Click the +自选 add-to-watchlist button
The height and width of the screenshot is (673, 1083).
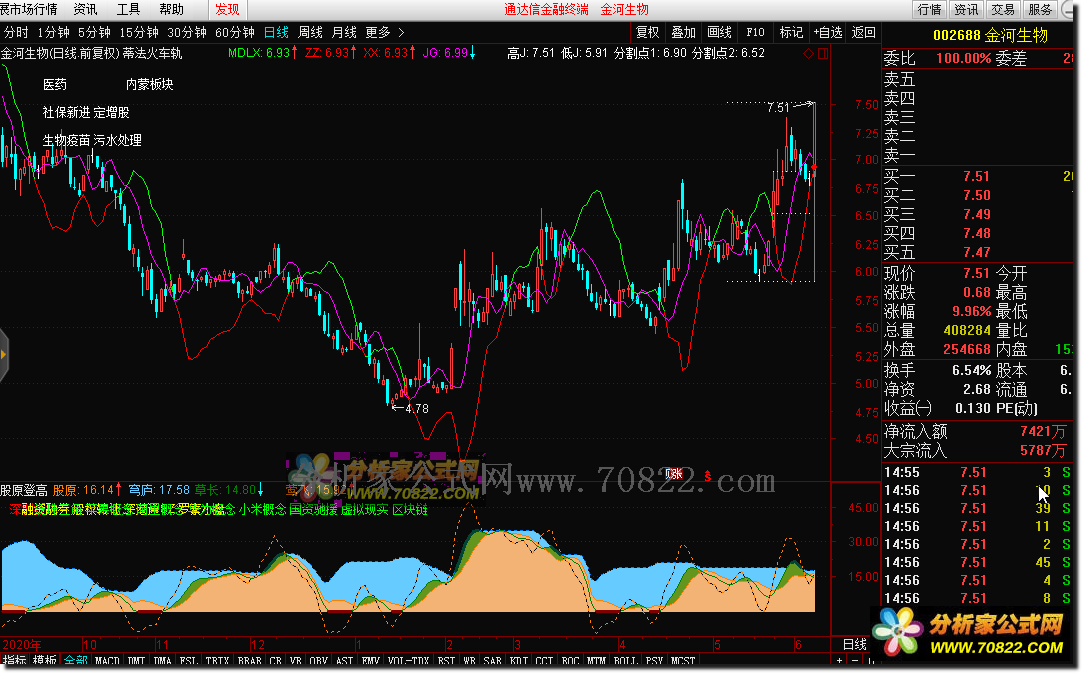(x=827, y=32)
